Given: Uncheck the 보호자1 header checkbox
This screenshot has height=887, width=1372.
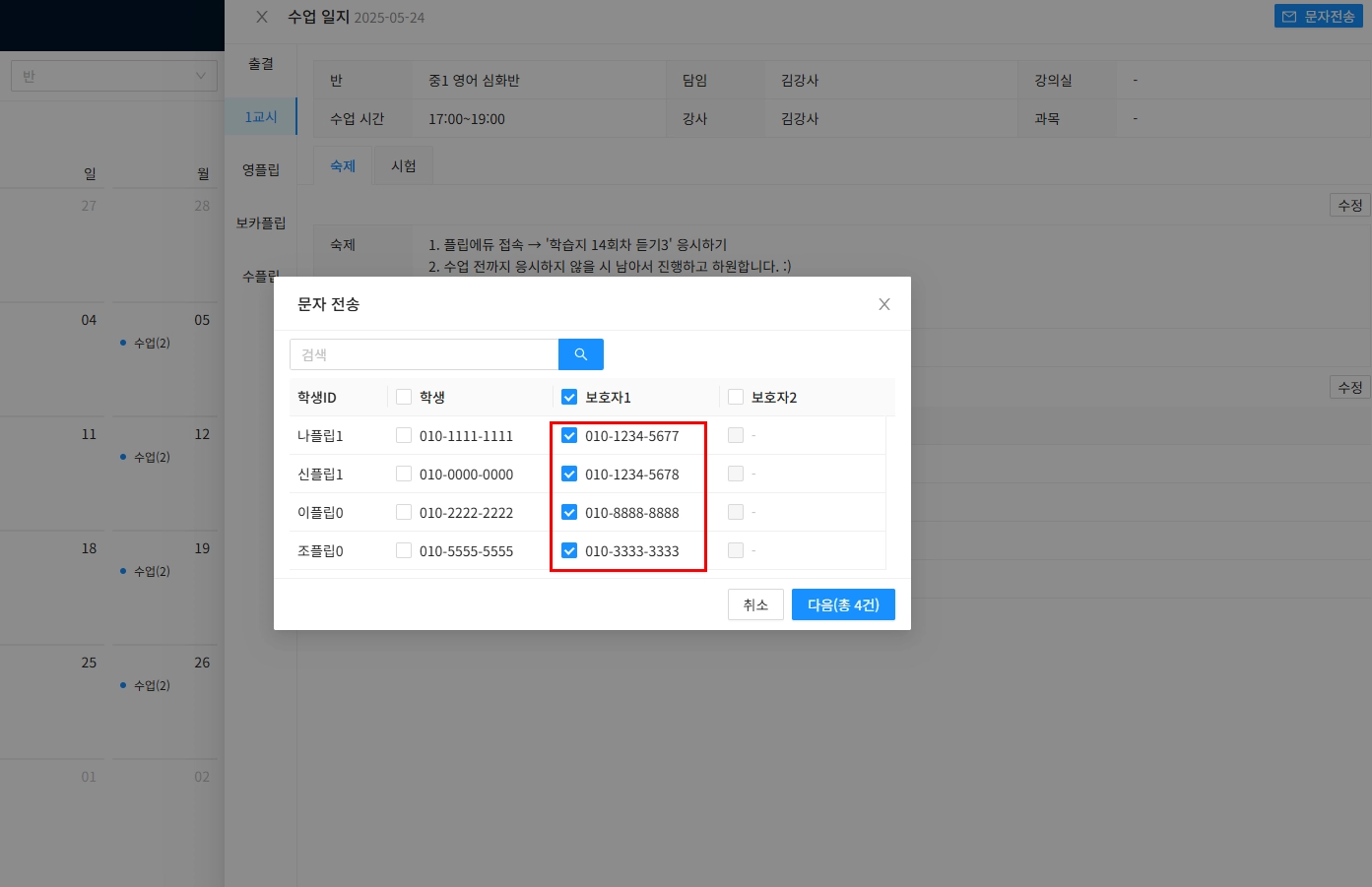Looking at the screenshot, I should (x=569, y=397).
